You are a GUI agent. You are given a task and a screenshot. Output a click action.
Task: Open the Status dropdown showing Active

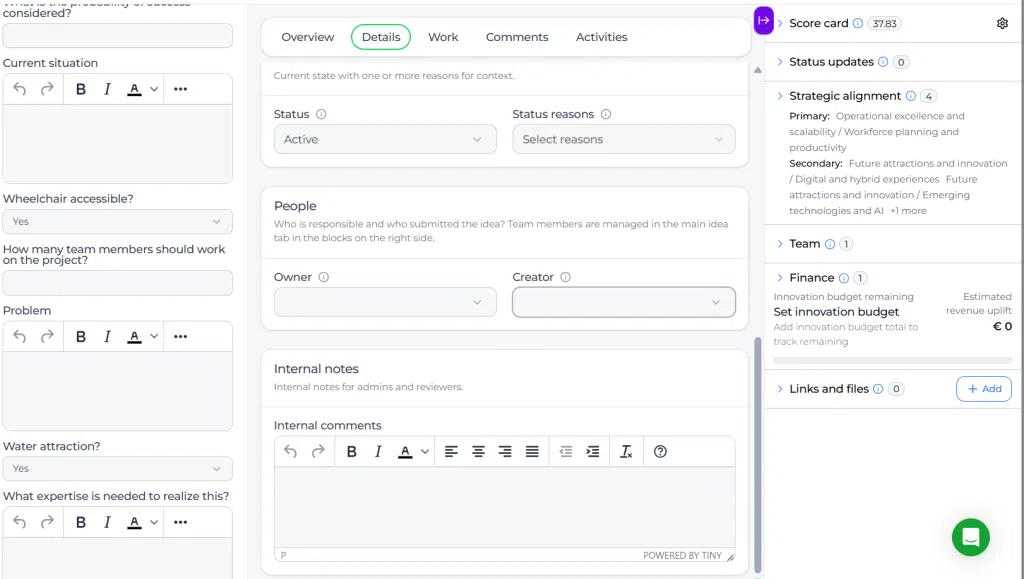385,140
